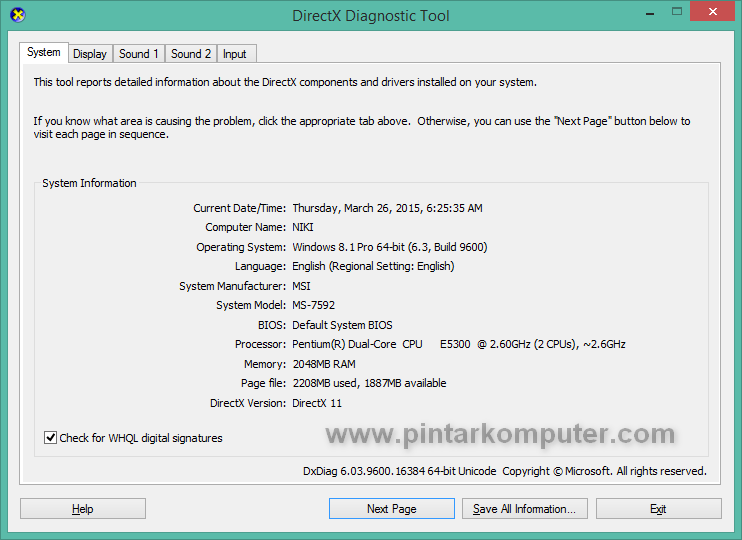Click the Microsoft copyright notice text
The width and height of the screenshot is (742, 540).
(x=604, y=471)
